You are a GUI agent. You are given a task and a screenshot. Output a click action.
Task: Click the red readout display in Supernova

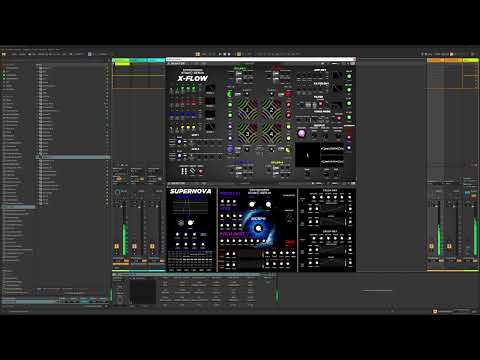(x=290, y=242)
